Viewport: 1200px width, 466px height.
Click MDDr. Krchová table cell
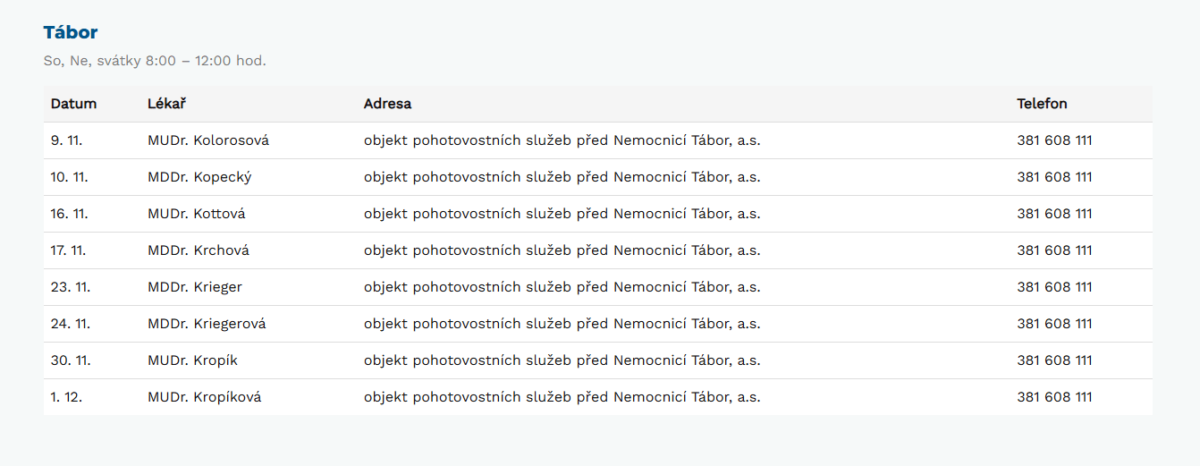click(x=198, y=250)
